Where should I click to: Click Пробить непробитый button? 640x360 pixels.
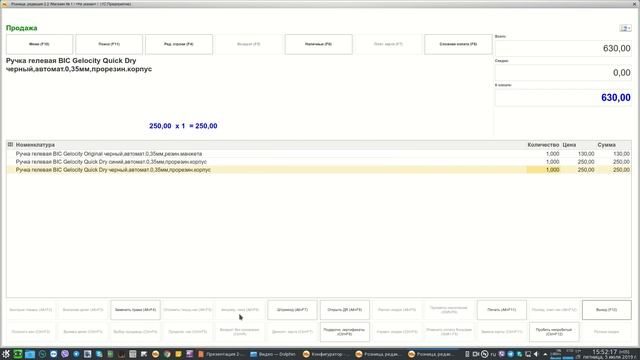tap(554, 332)
